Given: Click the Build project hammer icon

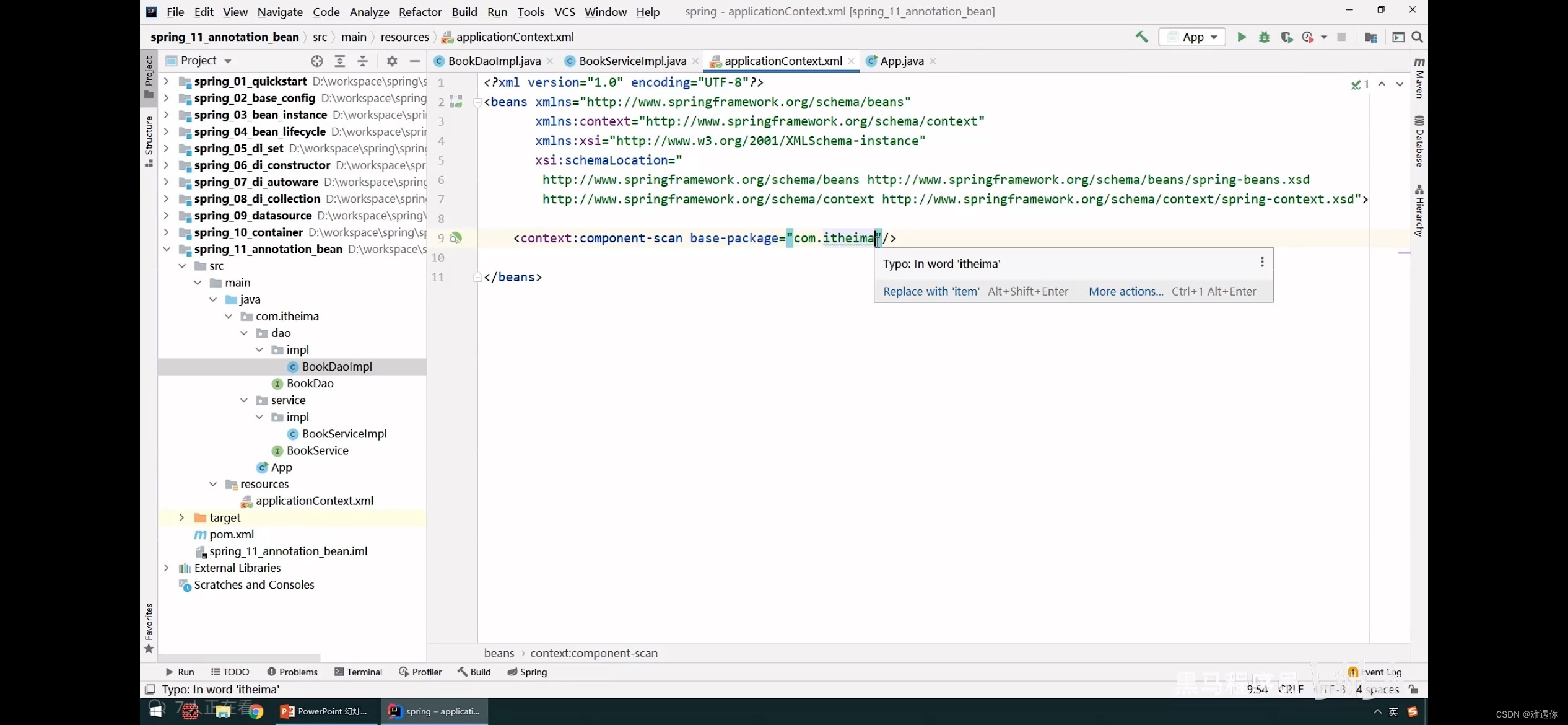Looking at the screenshot, I should pos(1141,37).
